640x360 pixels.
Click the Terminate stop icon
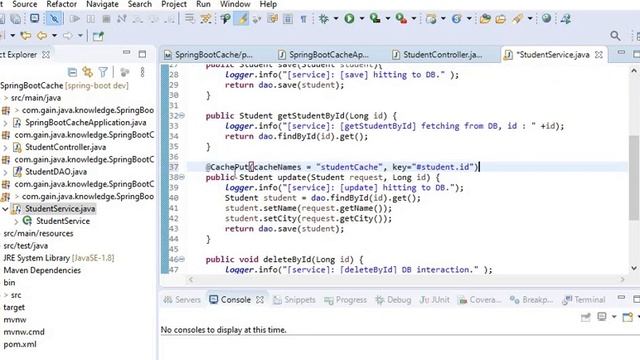click(106, 18)
